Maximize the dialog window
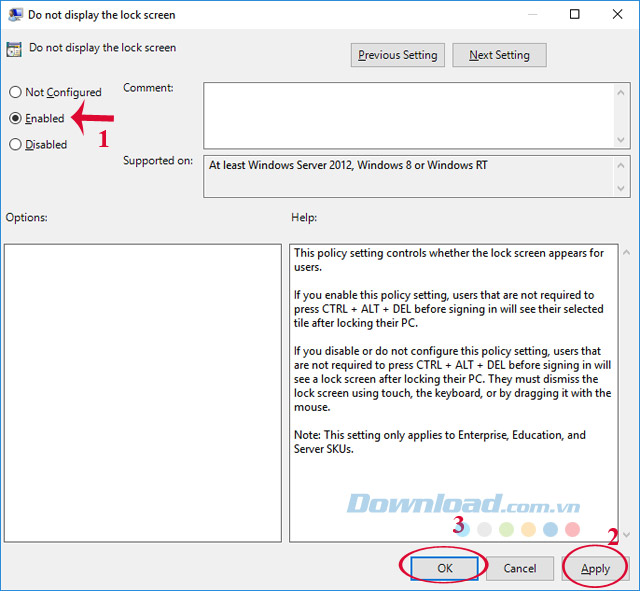This screenshot has height=591, width=640. pyautogui.click(x=574, y=14)
